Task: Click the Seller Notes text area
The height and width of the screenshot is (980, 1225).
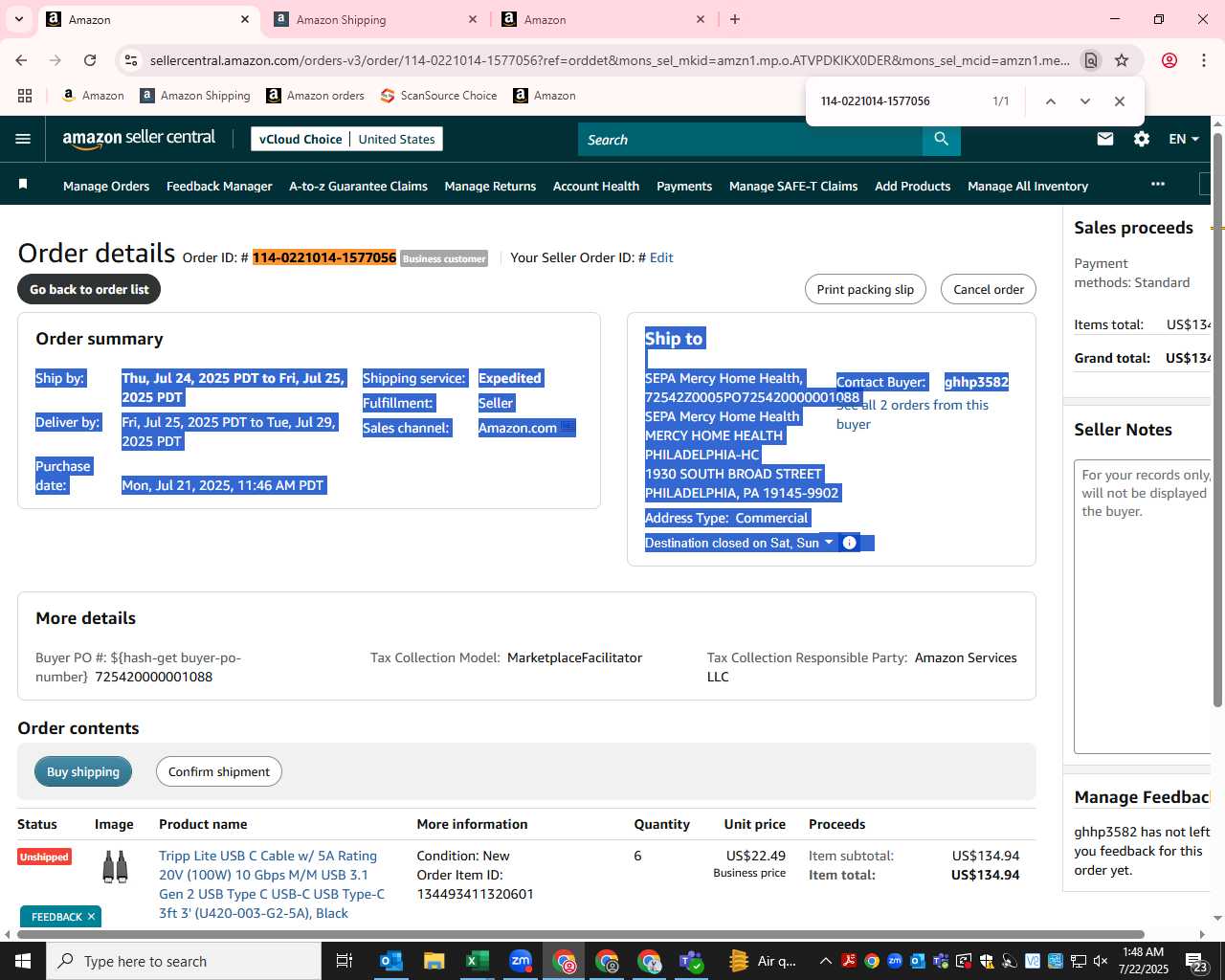Action: coord(1143,606)
